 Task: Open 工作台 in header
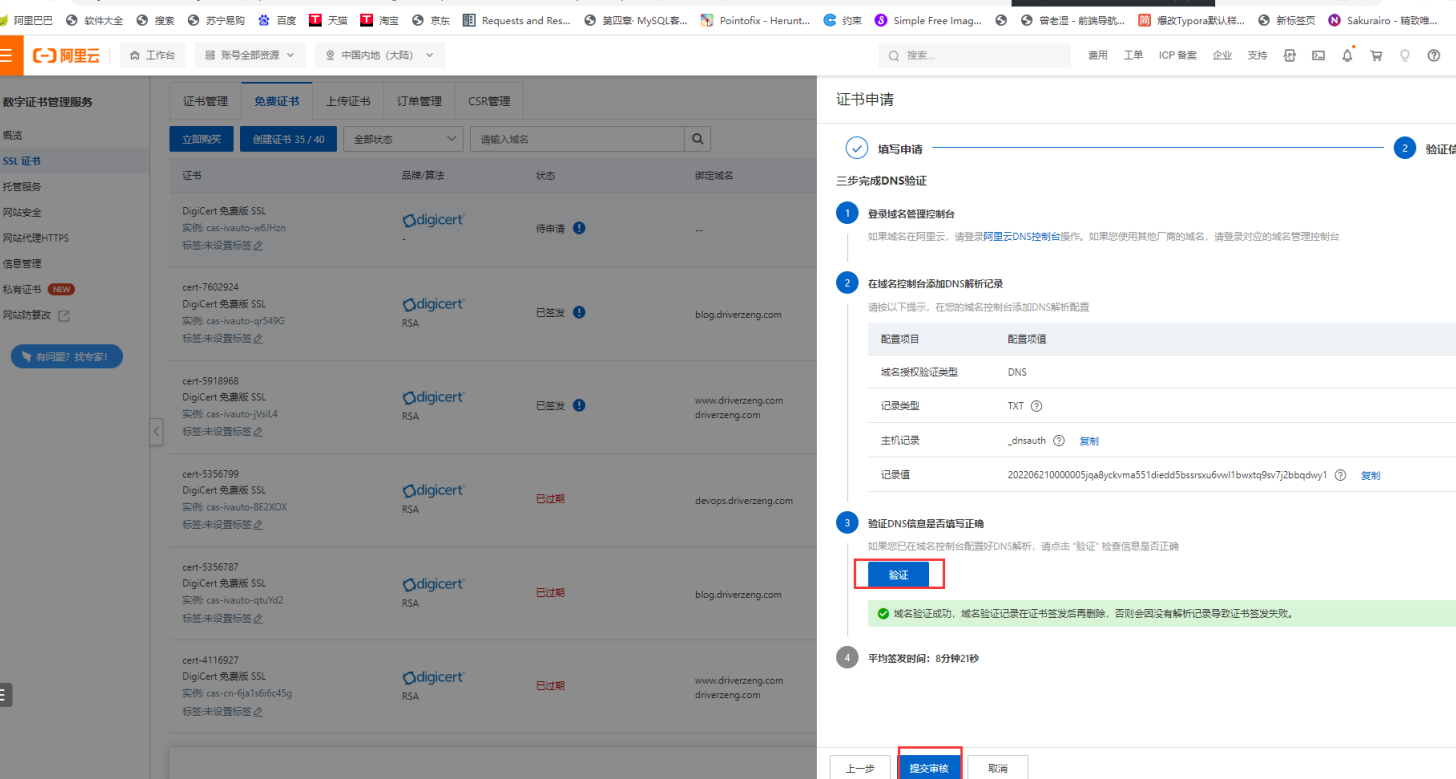(152, 56)
